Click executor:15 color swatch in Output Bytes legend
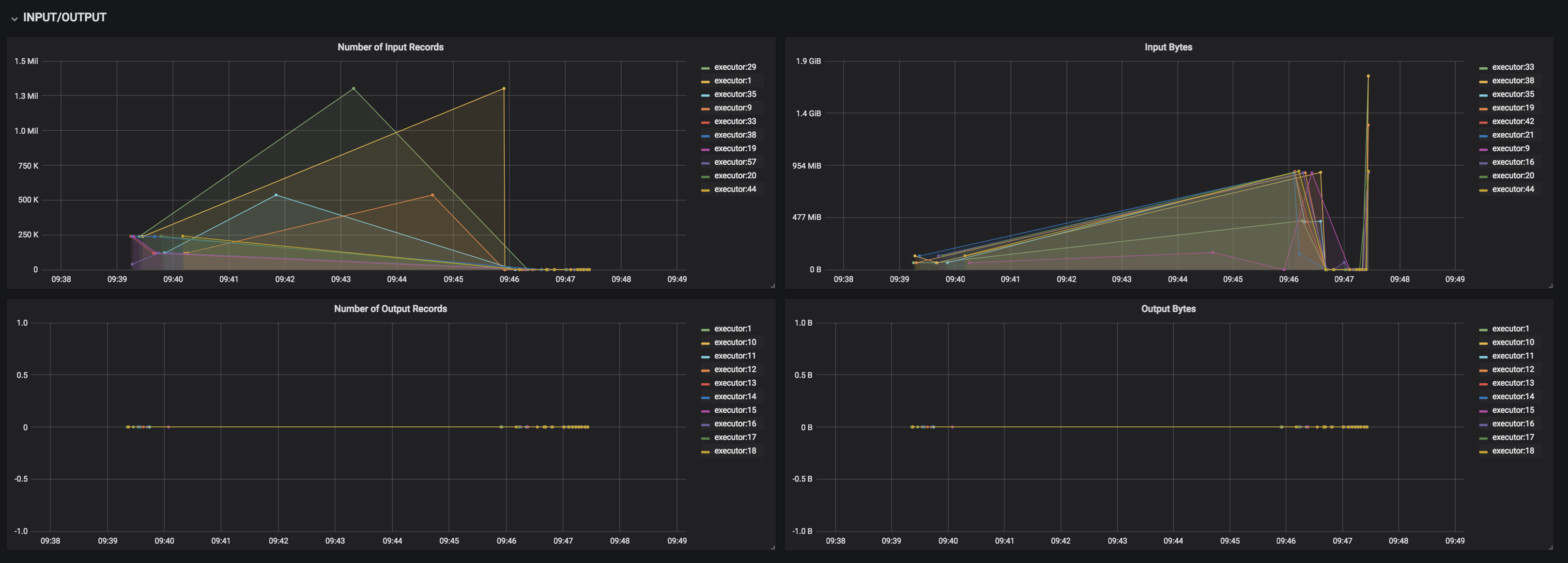The width and height of the screenshot is (1568, 563). click(x=1483, y=411)
